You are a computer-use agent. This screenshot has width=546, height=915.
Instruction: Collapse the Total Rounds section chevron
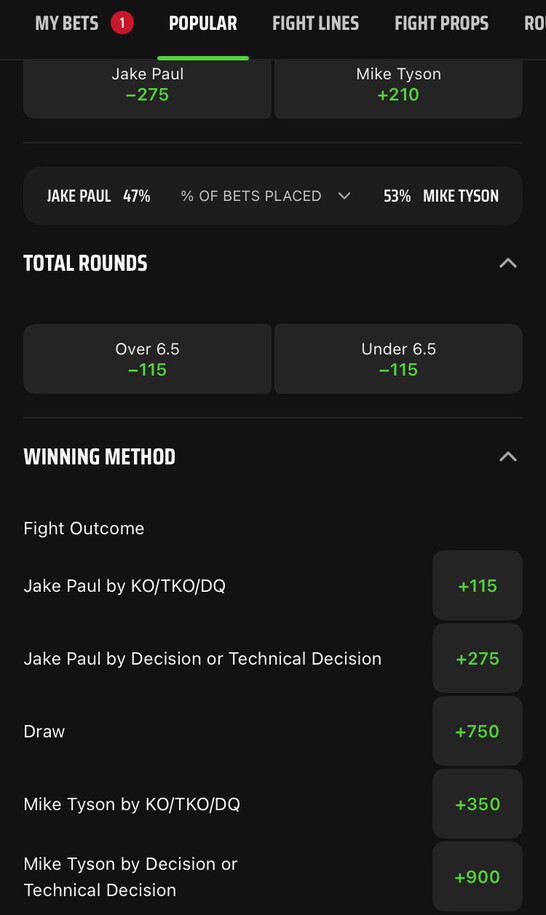(x=508, y=263)
